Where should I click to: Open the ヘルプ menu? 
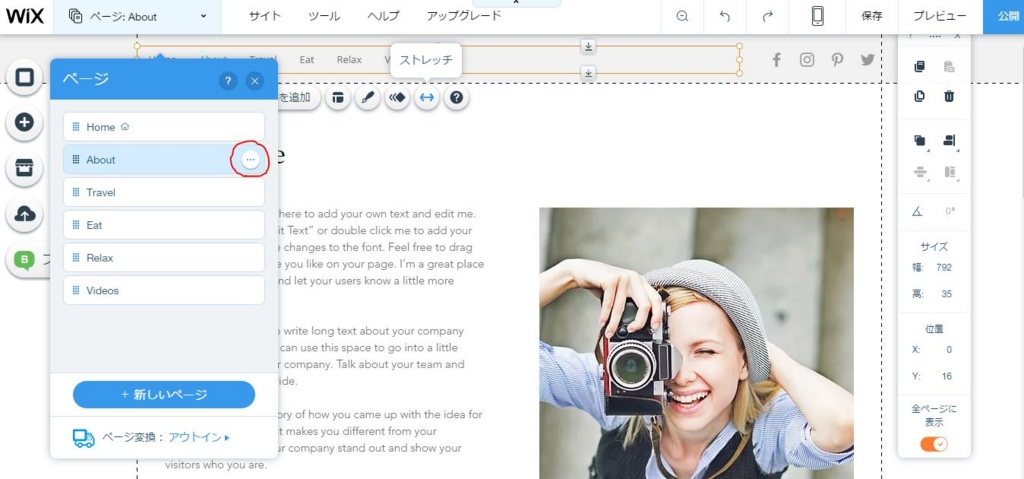(383, 16)
